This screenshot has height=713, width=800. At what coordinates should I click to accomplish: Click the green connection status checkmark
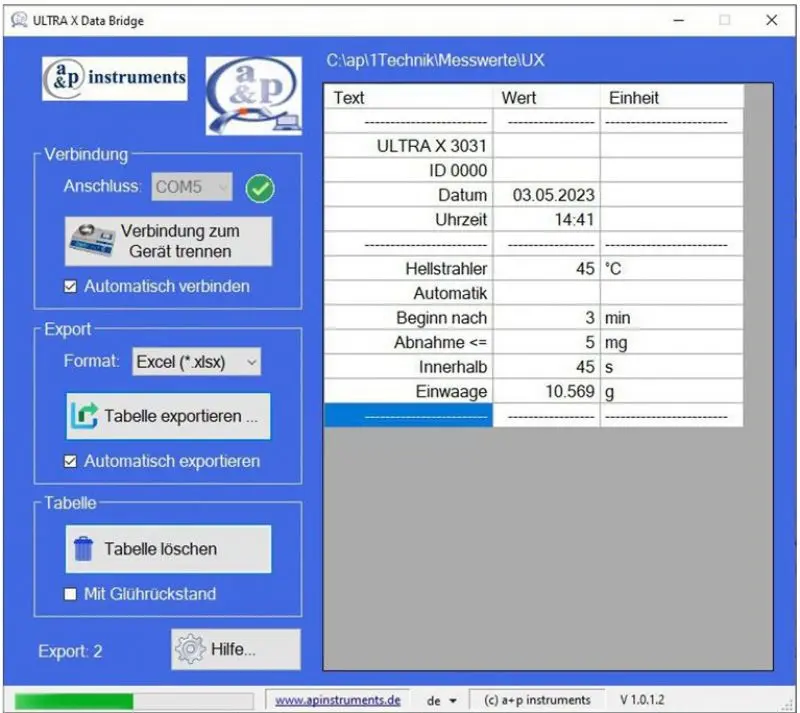[x=260, y=187]
